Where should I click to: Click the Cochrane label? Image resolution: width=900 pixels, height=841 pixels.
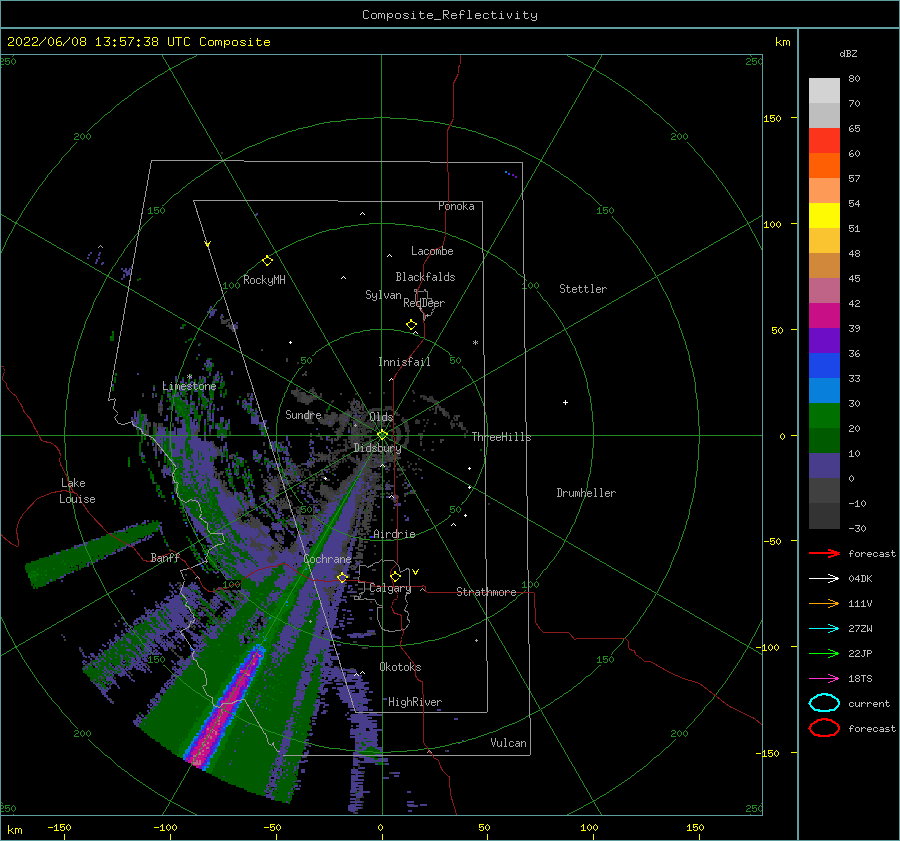click(x=327, y=559)
